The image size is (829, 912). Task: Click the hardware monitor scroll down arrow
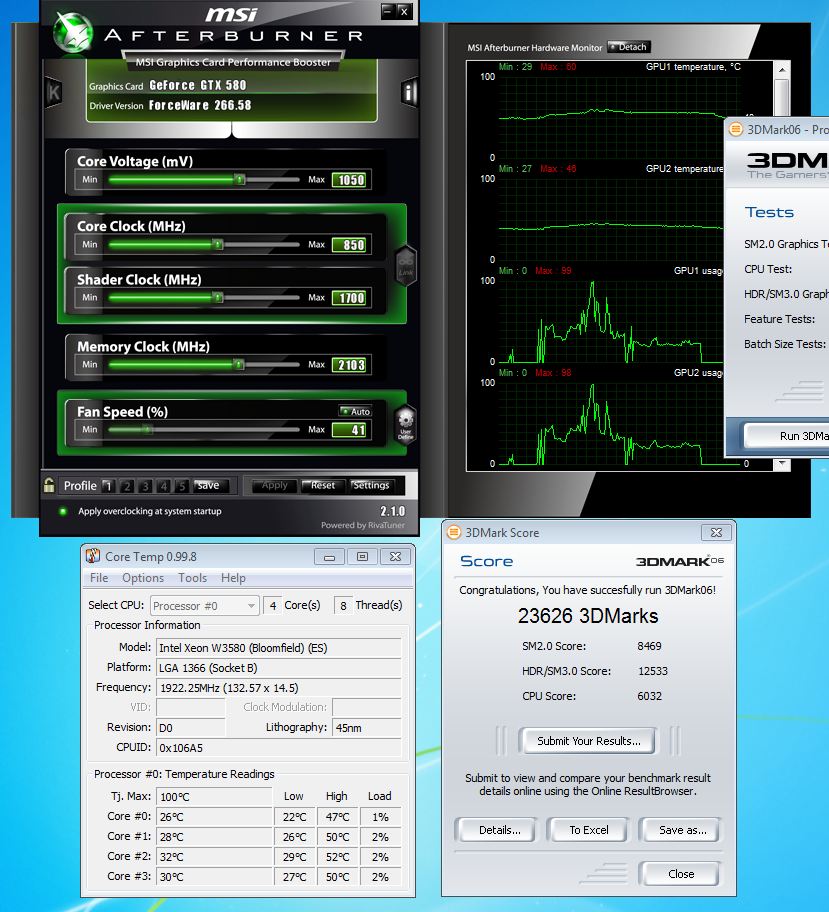click(x=782, y=464)
